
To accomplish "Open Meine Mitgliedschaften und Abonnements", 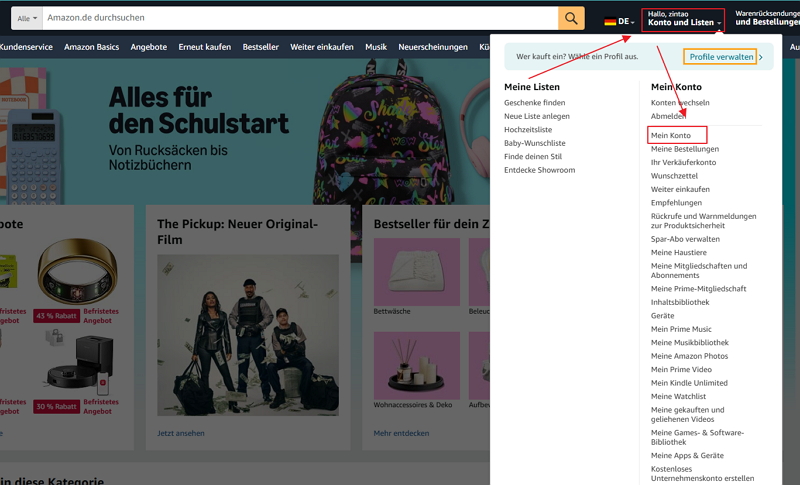I will click(698, 270).
